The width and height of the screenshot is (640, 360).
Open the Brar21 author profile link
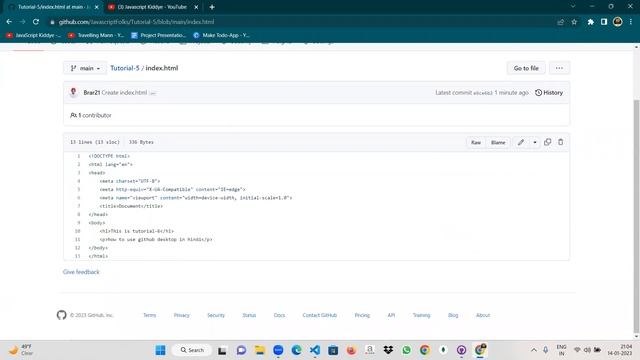91,93
